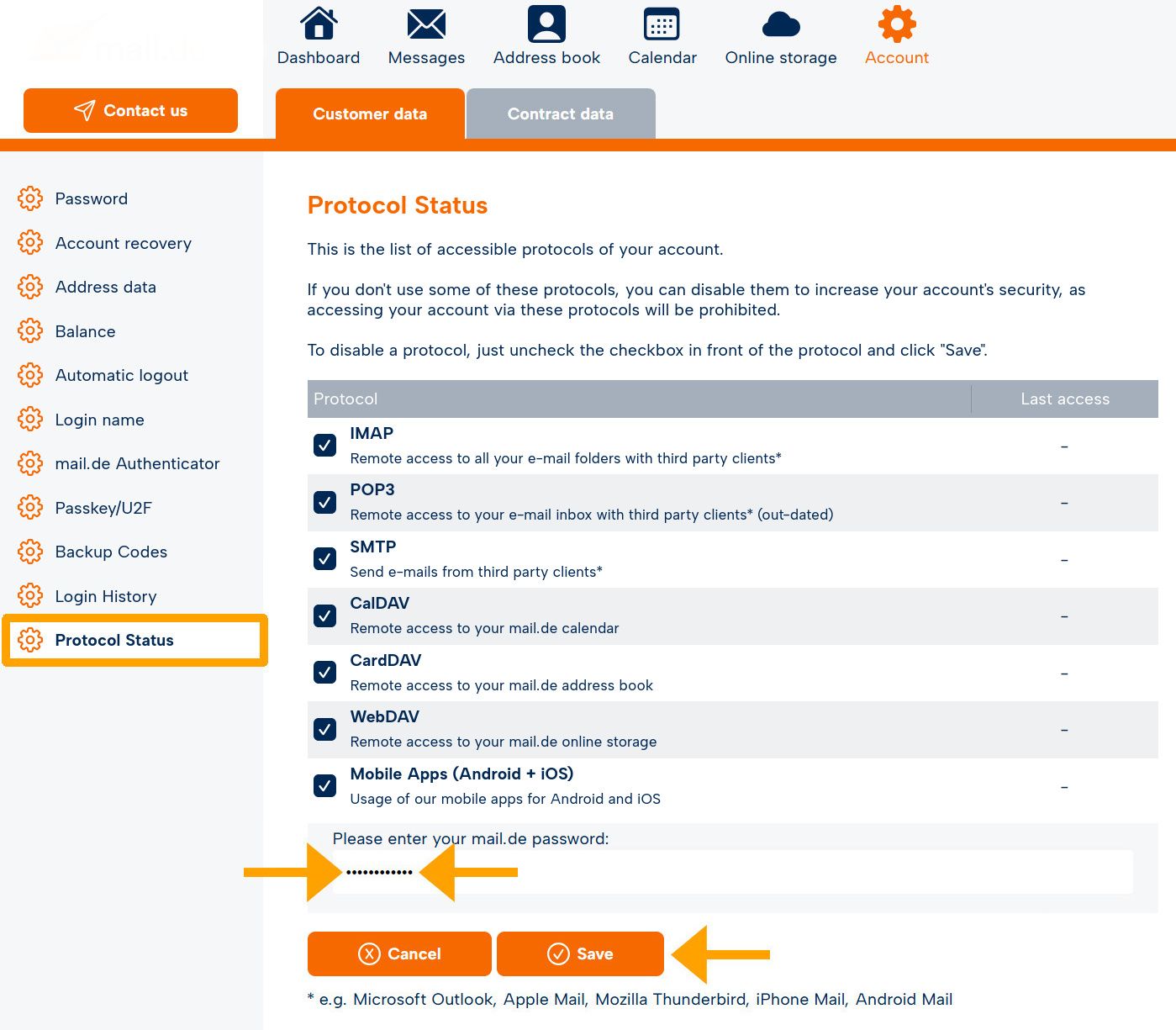Open the Dashboard home icon
The image size is (1176, 1030).
click(x=319, y=24)
